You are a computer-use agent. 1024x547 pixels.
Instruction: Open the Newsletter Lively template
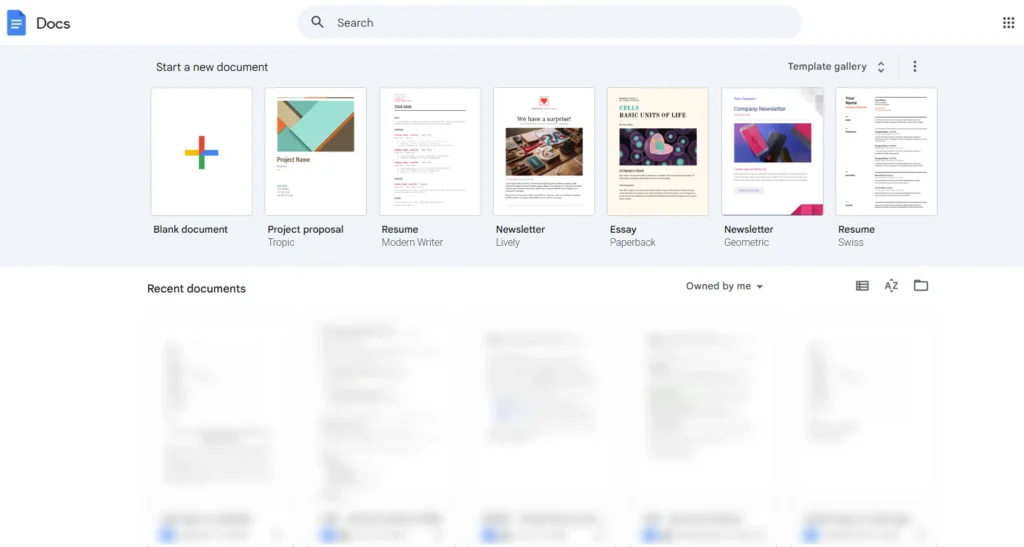(x=544, y=151)
